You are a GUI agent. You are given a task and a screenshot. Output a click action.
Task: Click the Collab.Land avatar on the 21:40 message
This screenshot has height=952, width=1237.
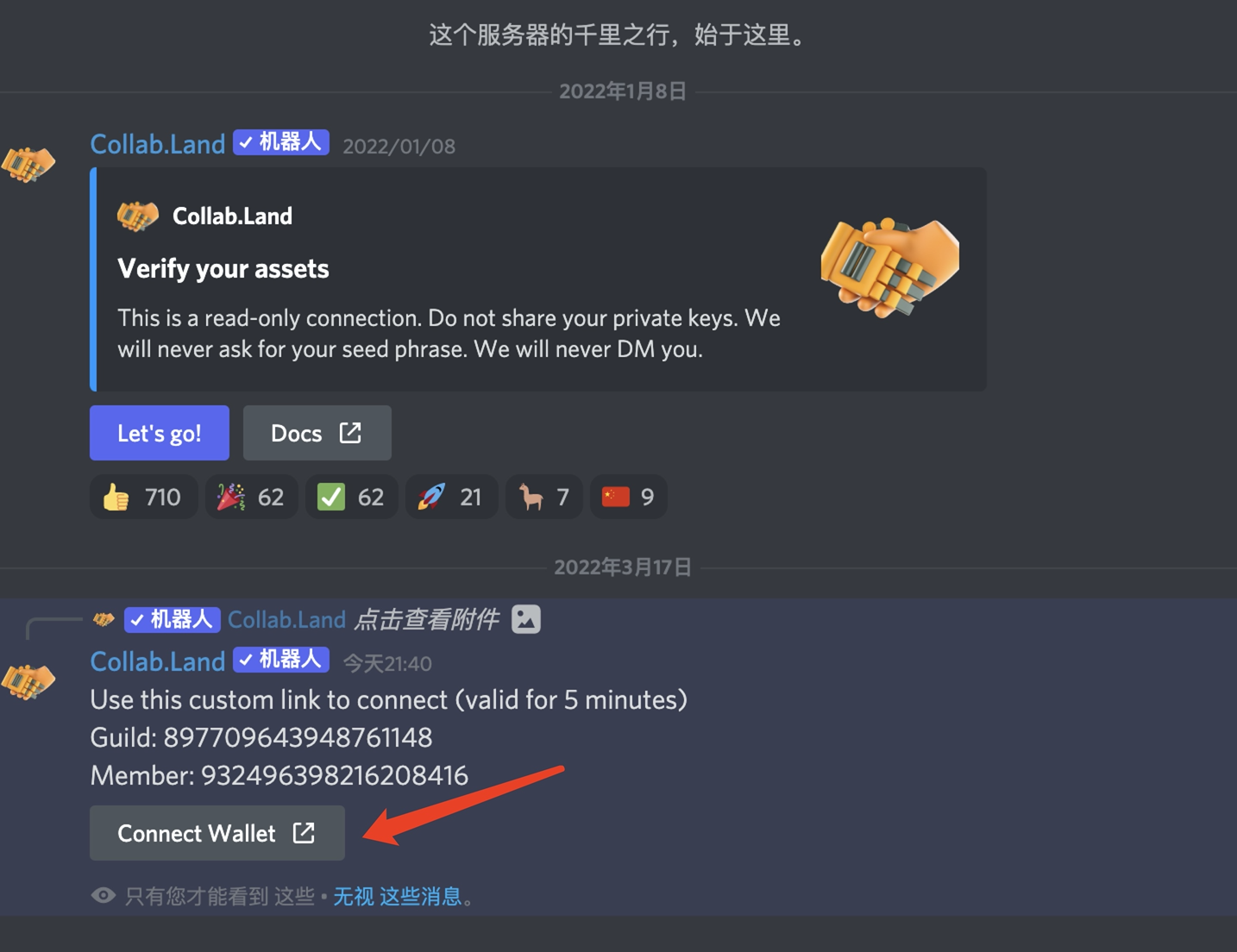click(x=28, y=681)
